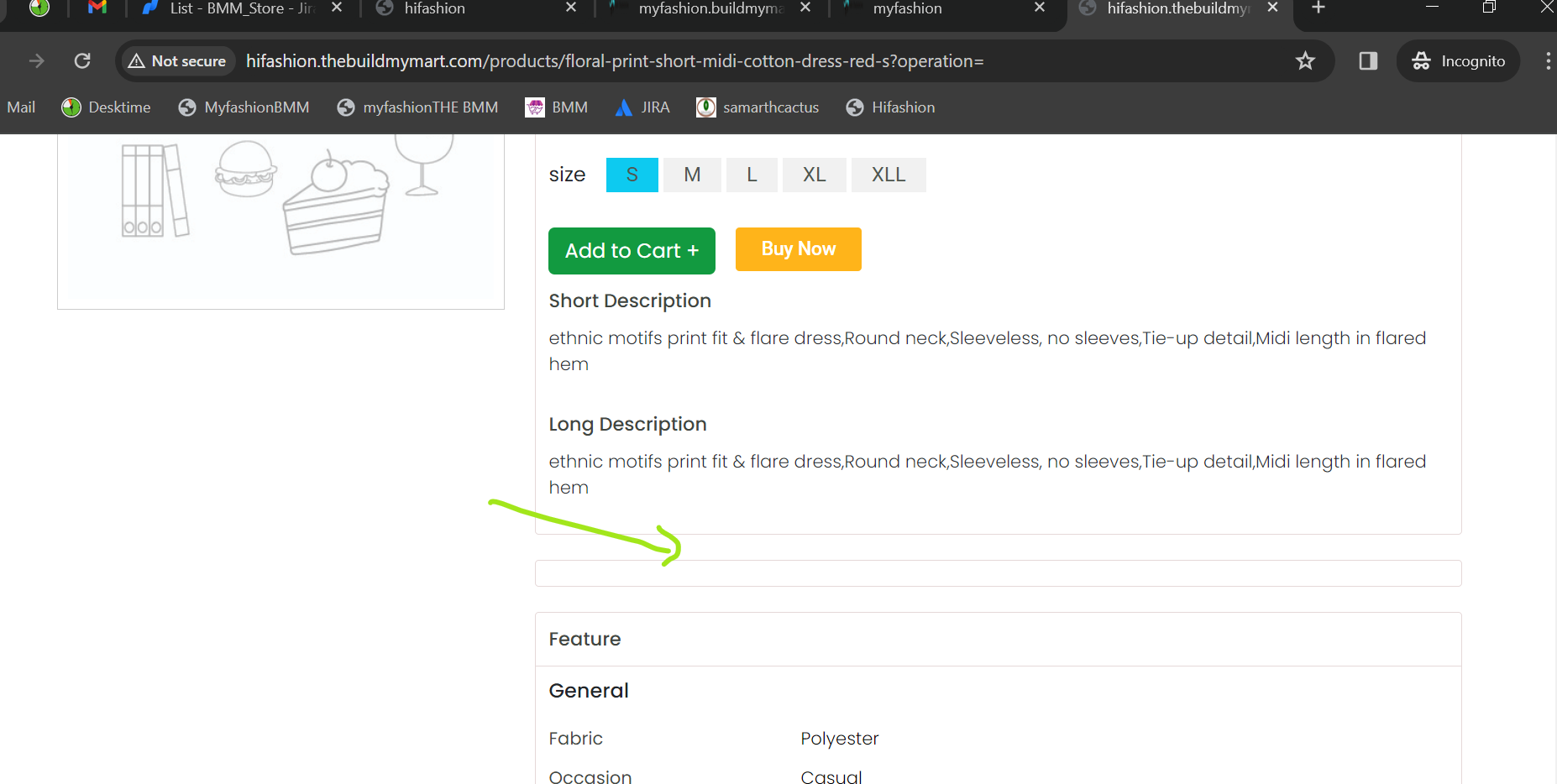Close the myfashion.buildmyma tab
The image size is (1557, 784).
[805, 8]
